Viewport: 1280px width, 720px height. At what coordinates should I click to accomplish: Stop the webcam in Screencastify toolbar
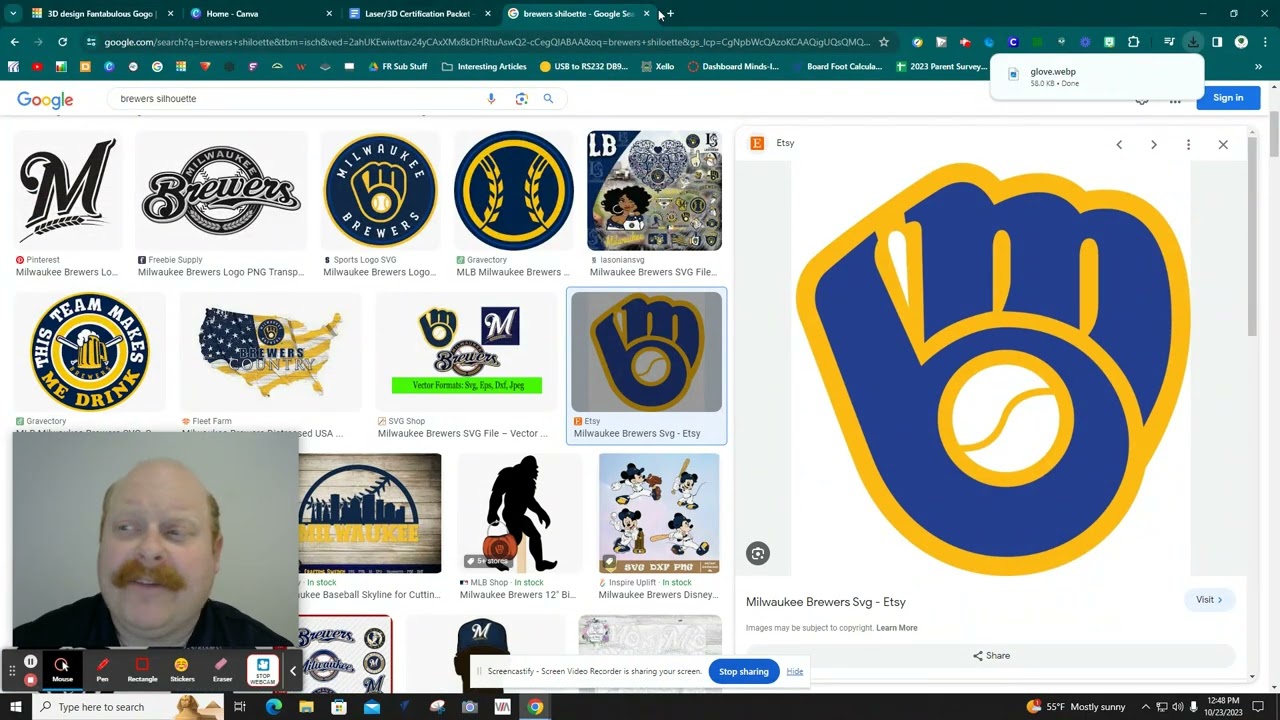pos(263,670)
